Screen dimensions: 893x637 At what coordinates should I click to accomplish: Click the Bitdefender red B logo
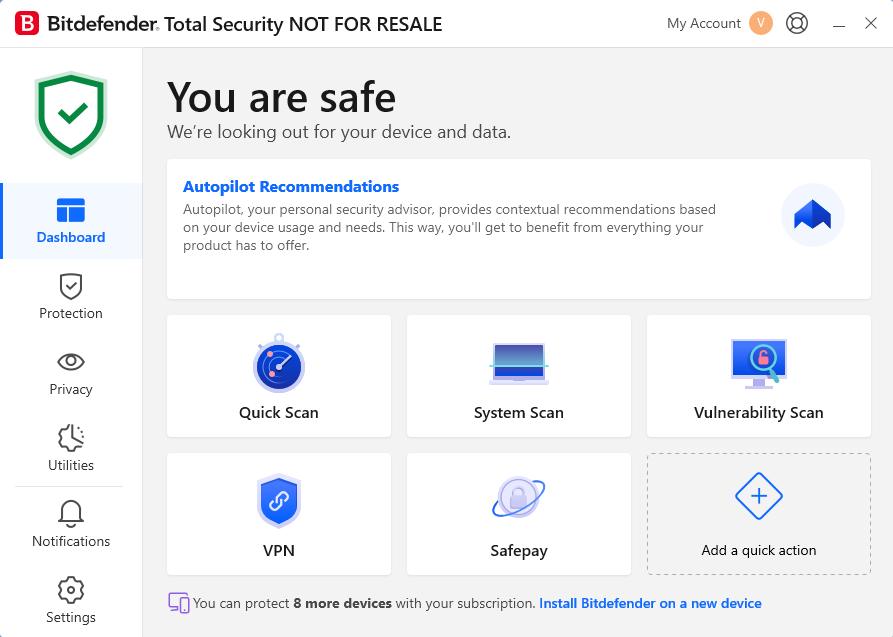28,24
